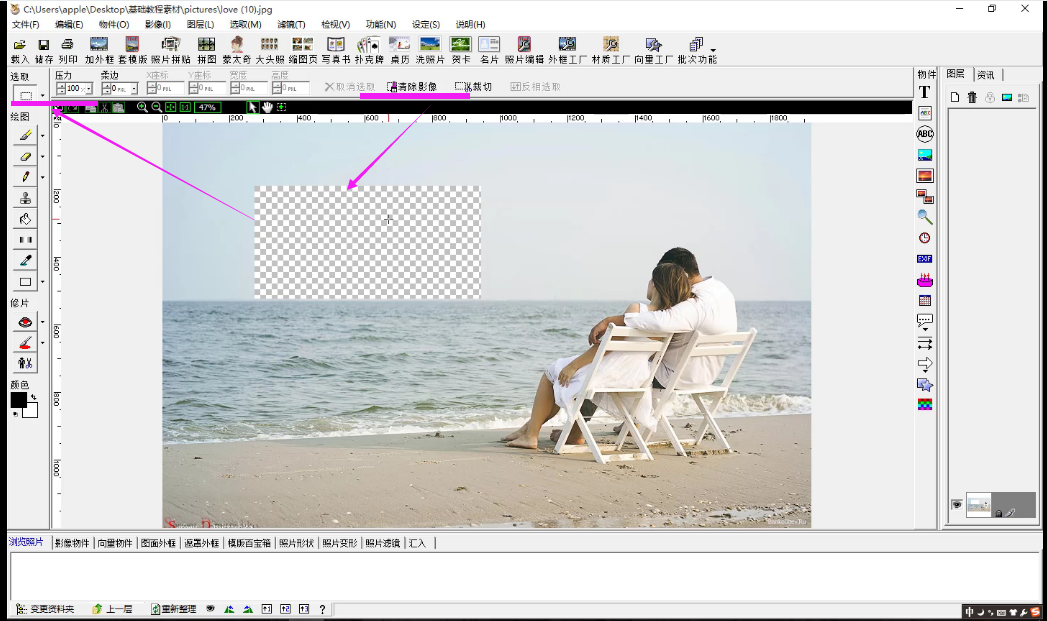Select the red-eye removal tool
Image resolution: width=1047 pixels, height=621 pixels.
(x=25, y=322)
